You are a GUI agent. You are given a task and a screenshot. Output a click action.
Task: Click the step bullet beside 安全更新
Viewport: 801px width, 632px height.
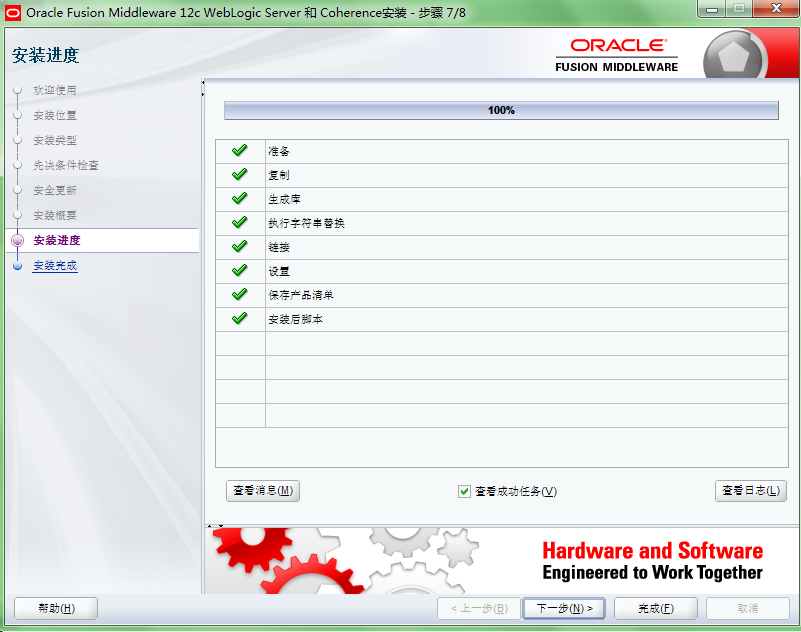click(x=18, y=190)
